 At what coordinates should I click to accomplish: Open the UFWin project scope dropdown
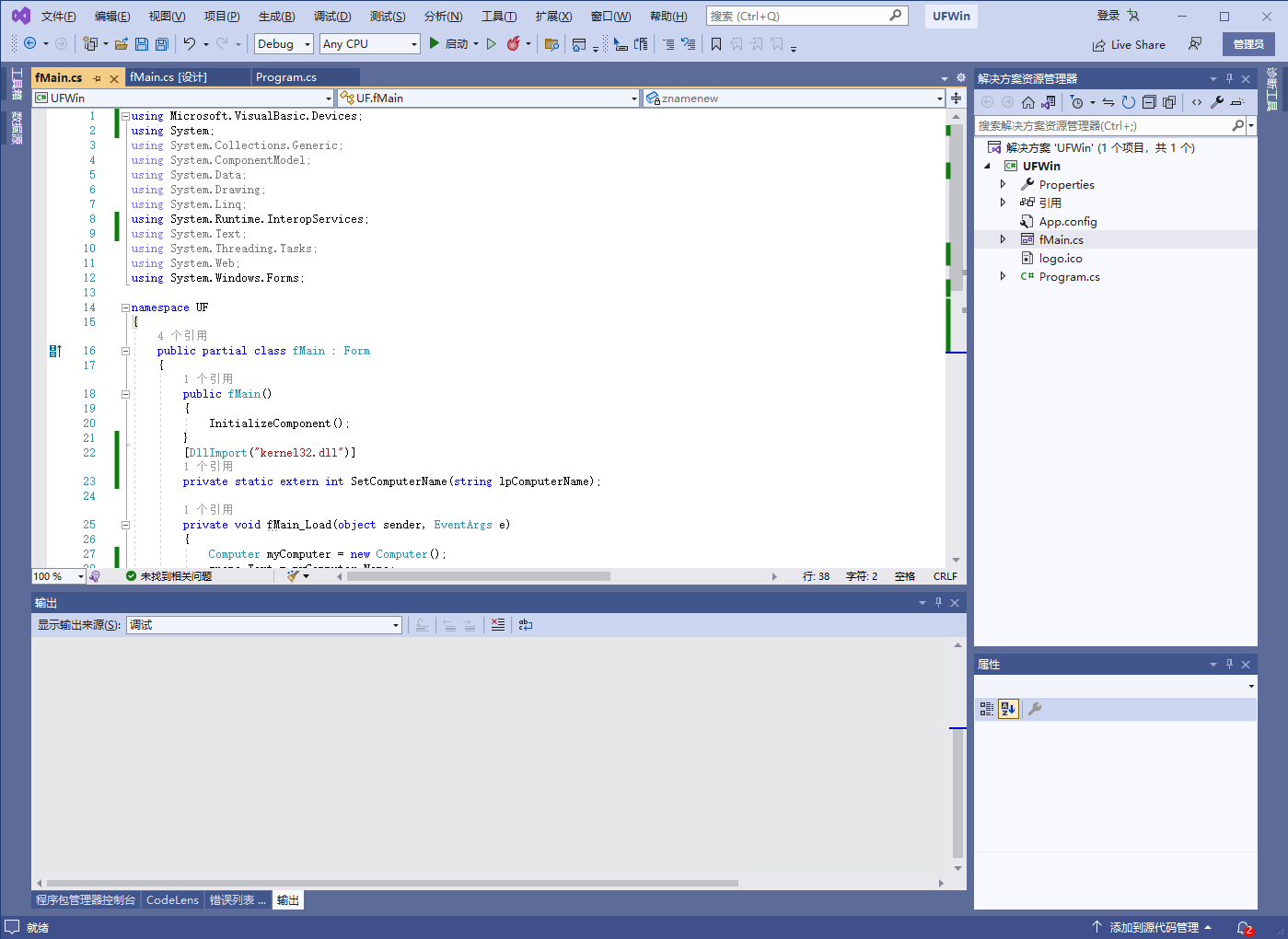pyautogui.click(x=183, y=99)
